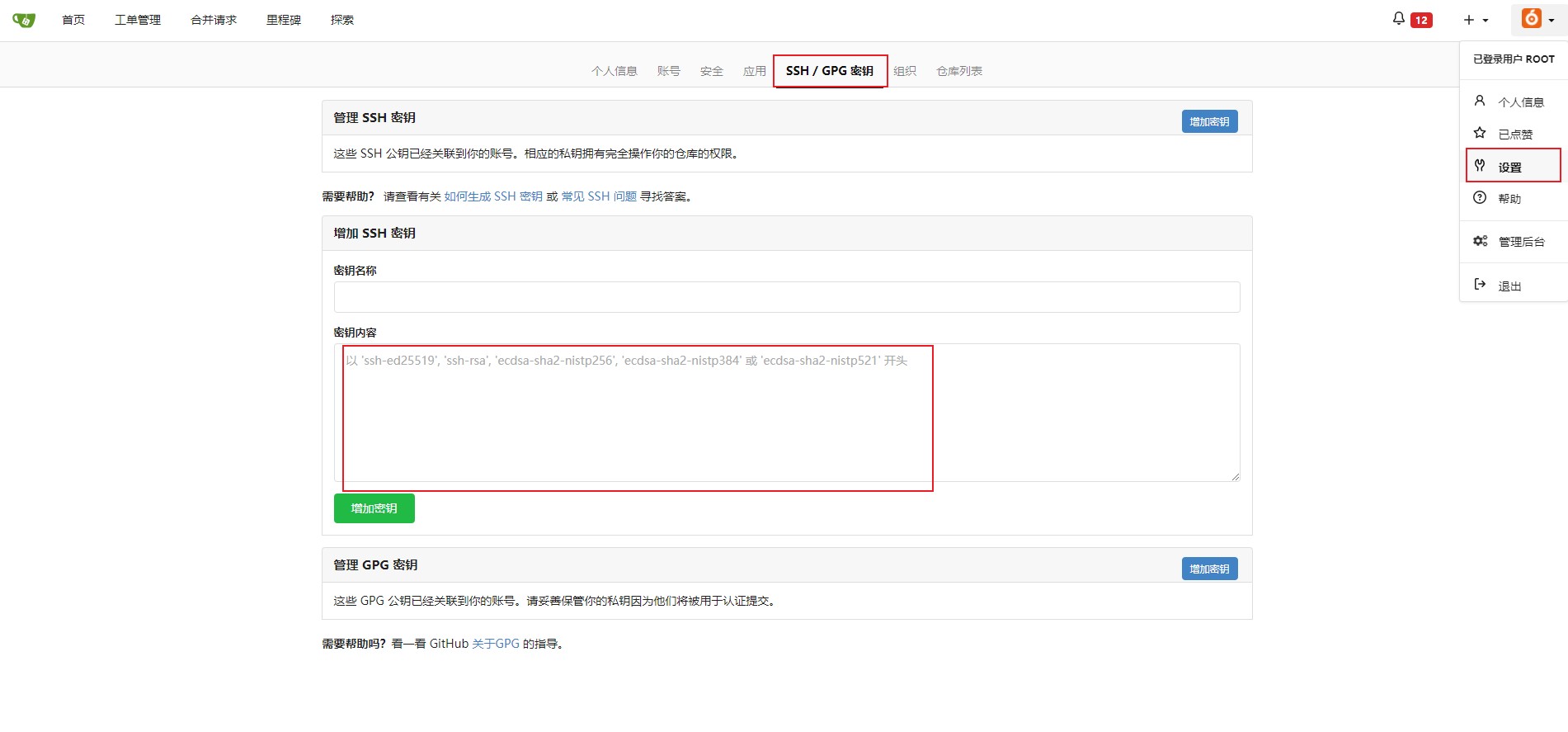
Task: Open 探索 in top navigation
Action: (342, 20)
